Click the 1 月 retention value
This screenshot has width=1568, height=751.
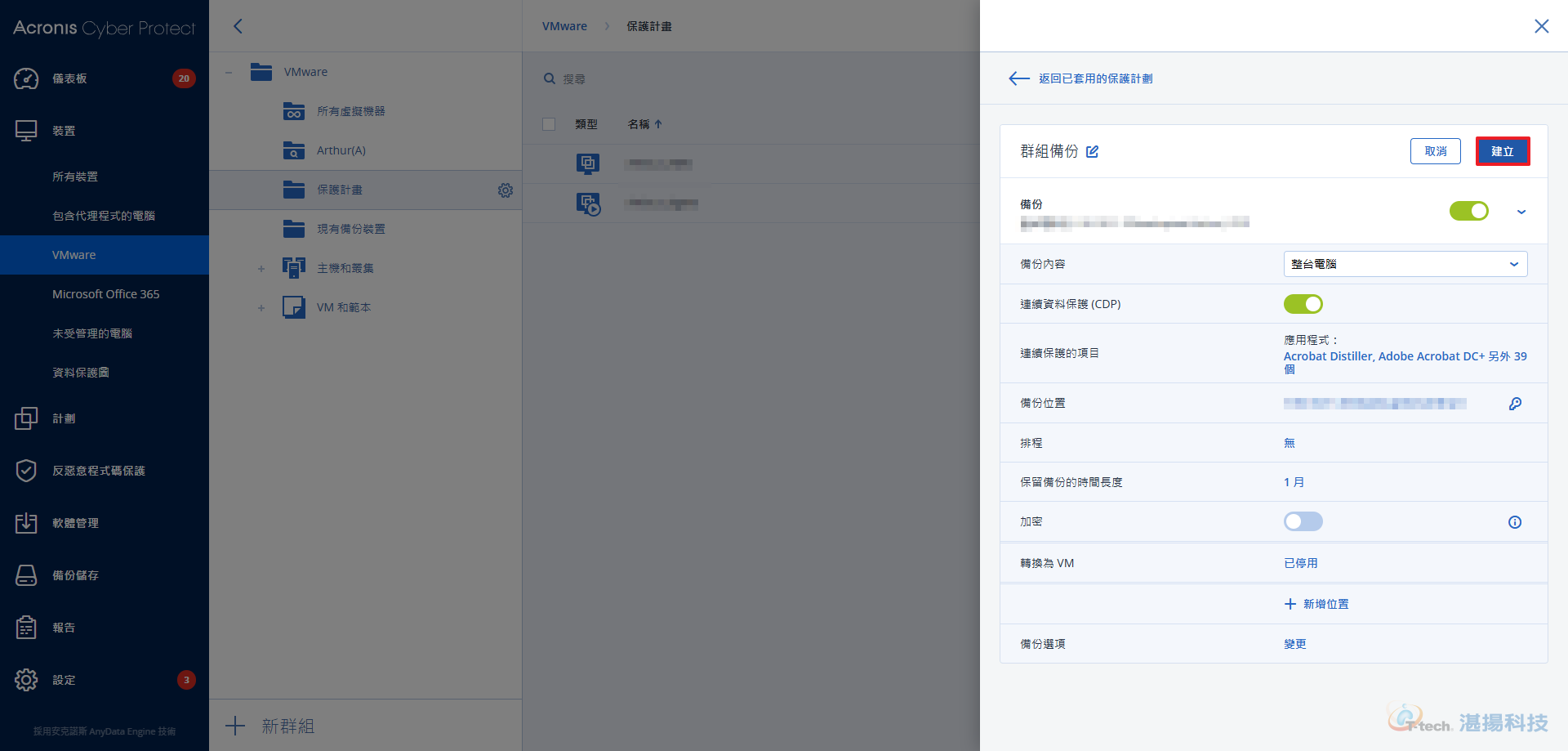(1294, 482)
